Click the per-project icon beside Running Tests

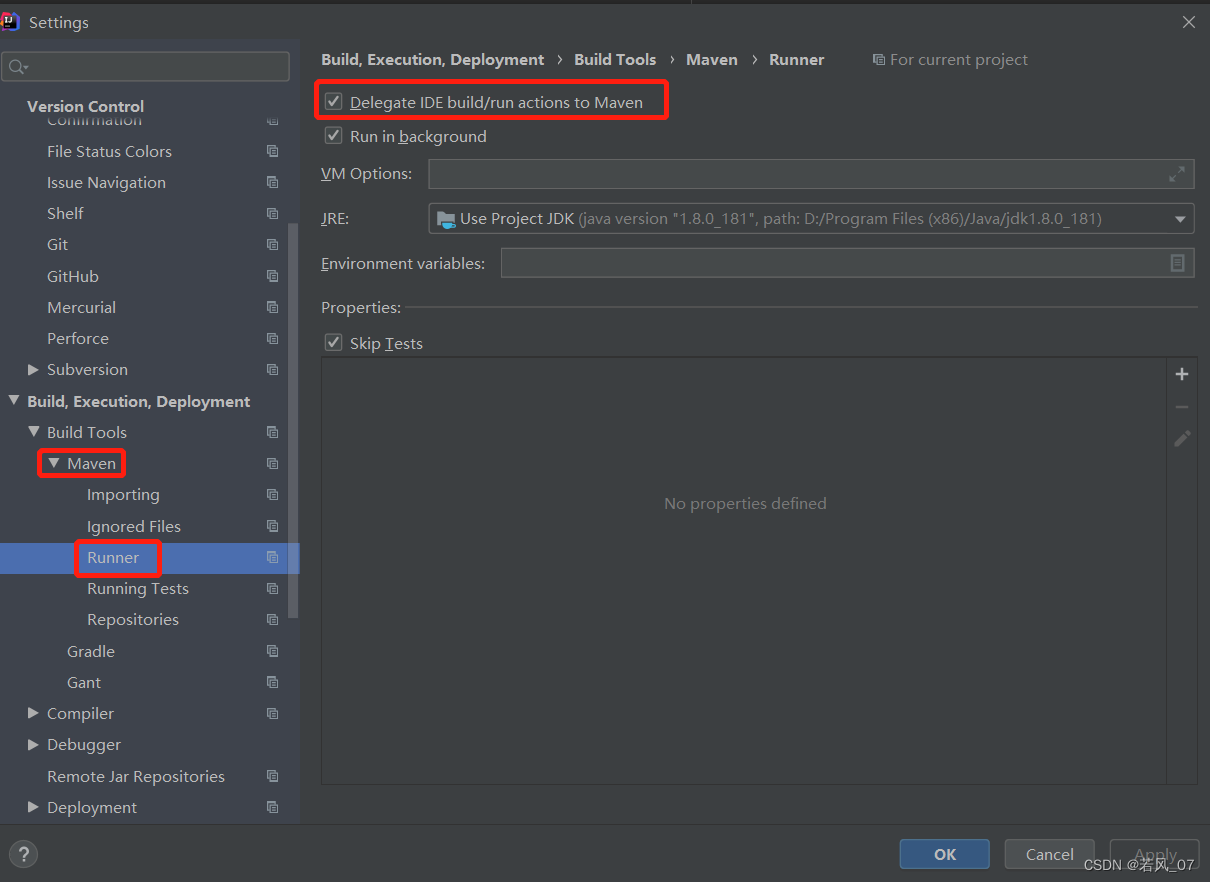(x=272, y=588)
